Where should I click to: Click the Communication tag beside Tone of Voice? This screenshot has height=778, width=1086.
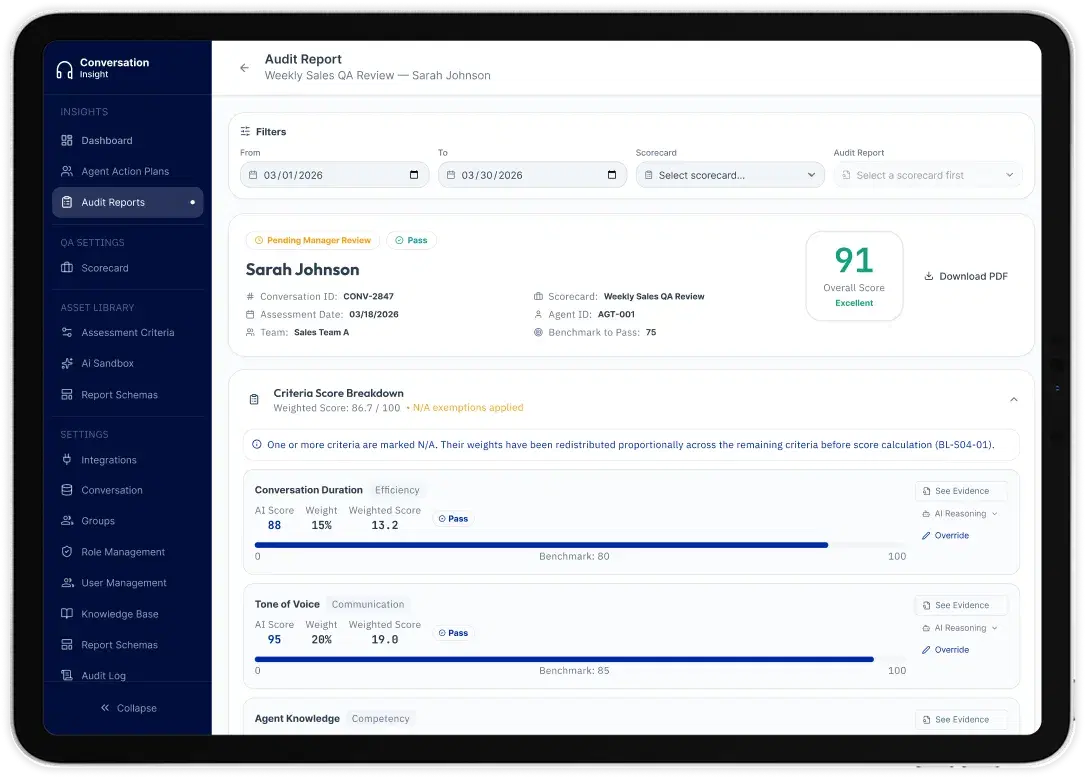pyautogui.click(x=368, y=604)
